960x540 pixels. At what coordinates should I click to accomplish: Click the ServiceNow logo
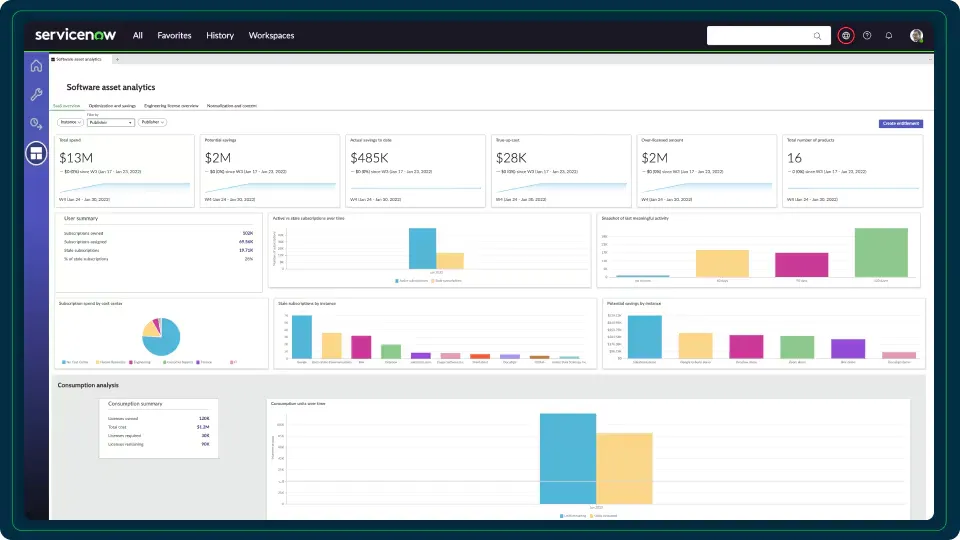(75, 35)
